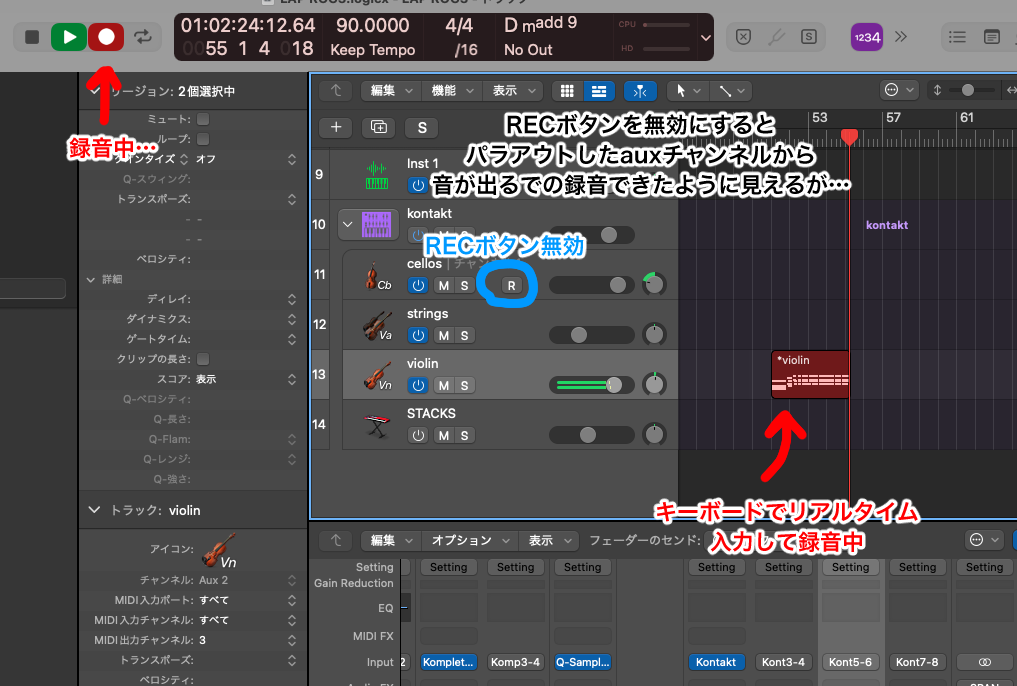
Task: Select the *violin region being recorded
Action: click(x=809, y=375)
